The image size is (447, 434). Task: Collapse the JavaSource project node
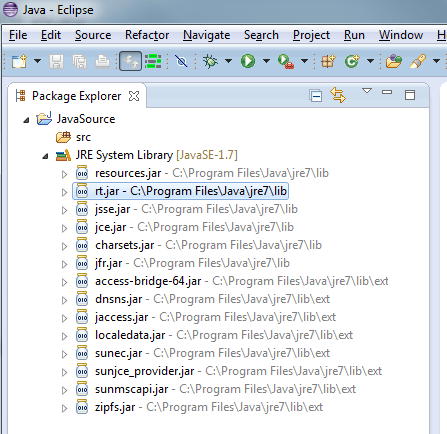(26, 120)
